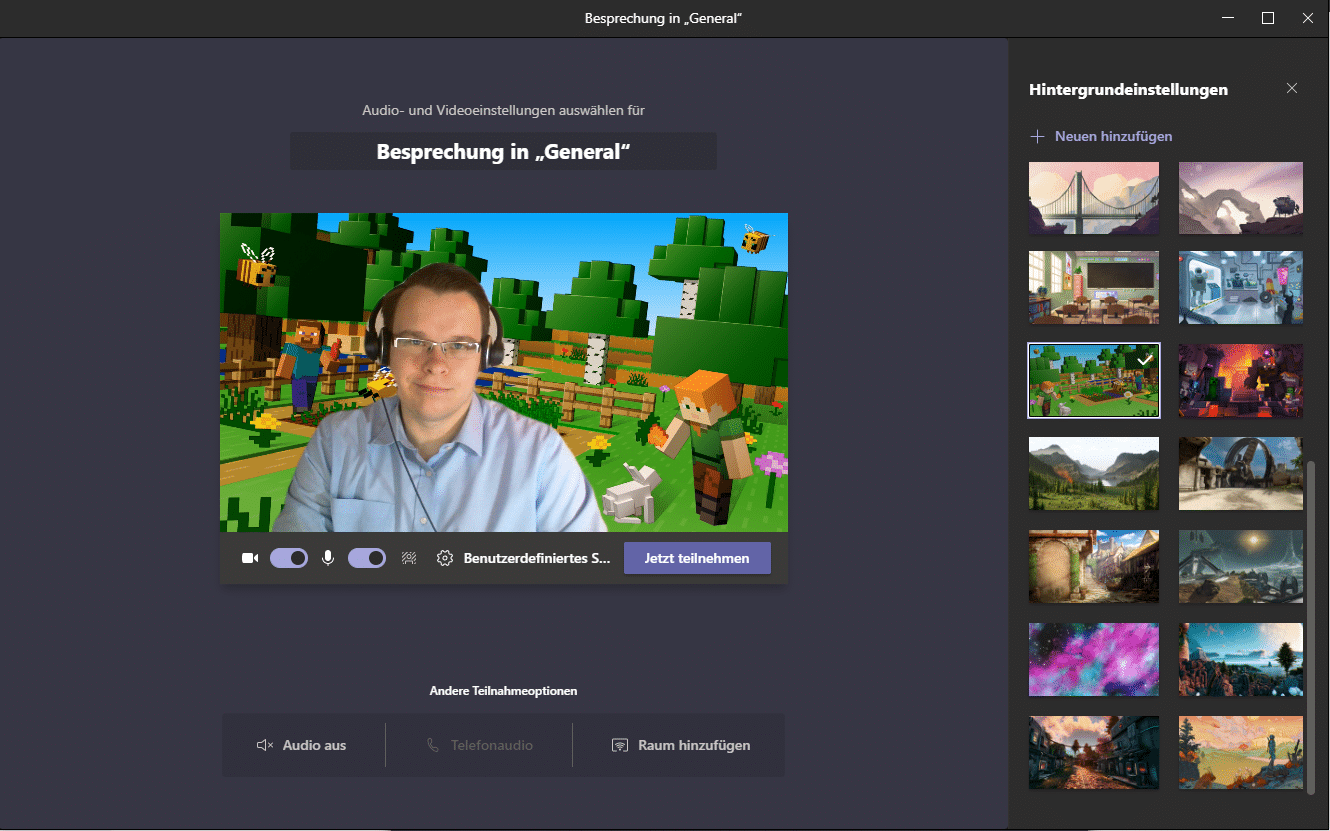
Task: Maximize the Teams meeting window
Action: pos(1268,18)
